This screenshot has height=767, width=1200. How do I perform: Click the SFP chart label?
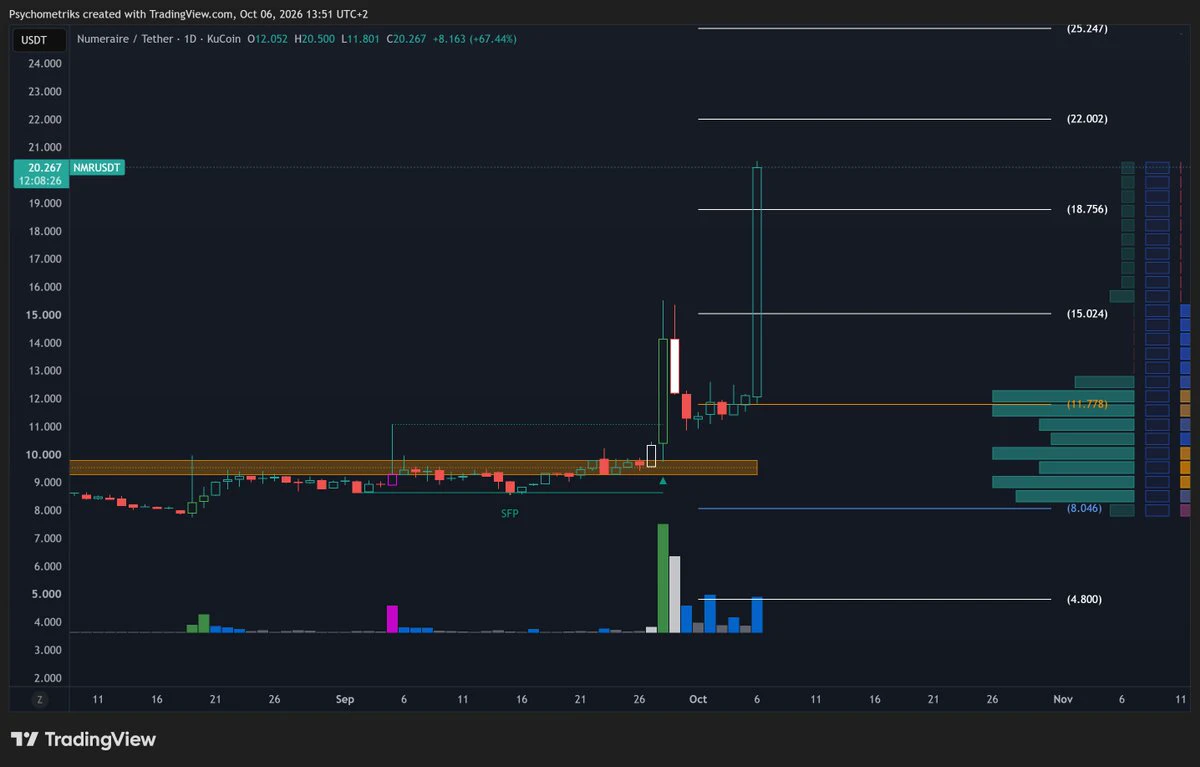point(510,513)
